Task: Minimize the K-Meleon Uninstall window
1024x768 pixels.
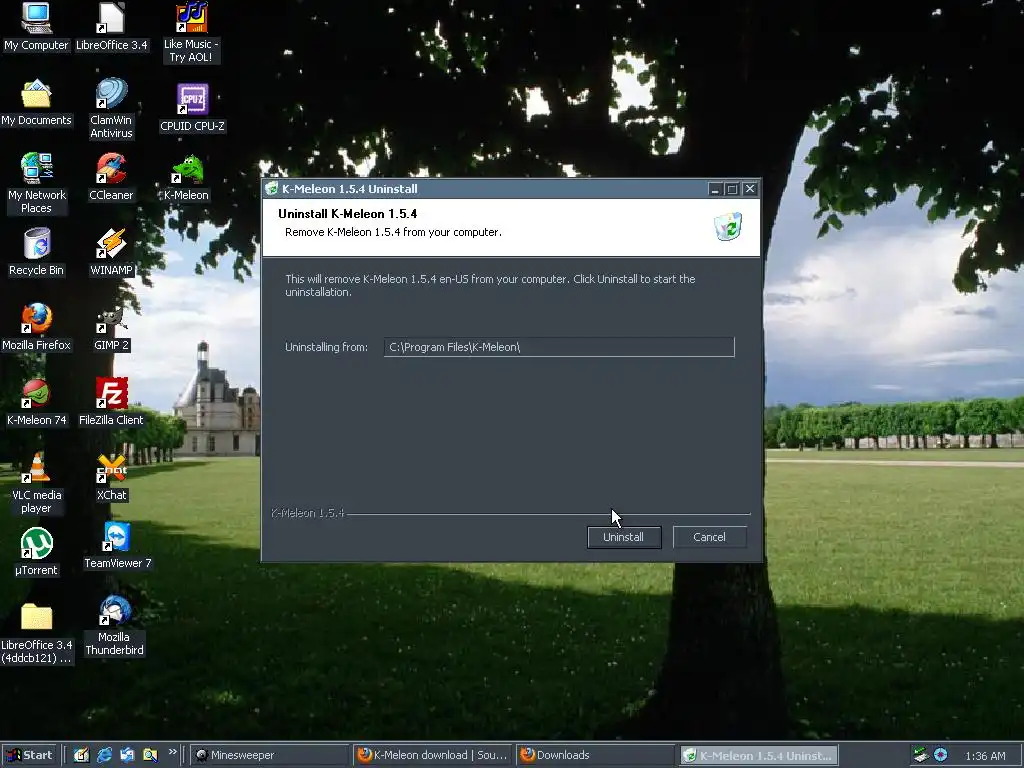Action: (x=715, y=189)
